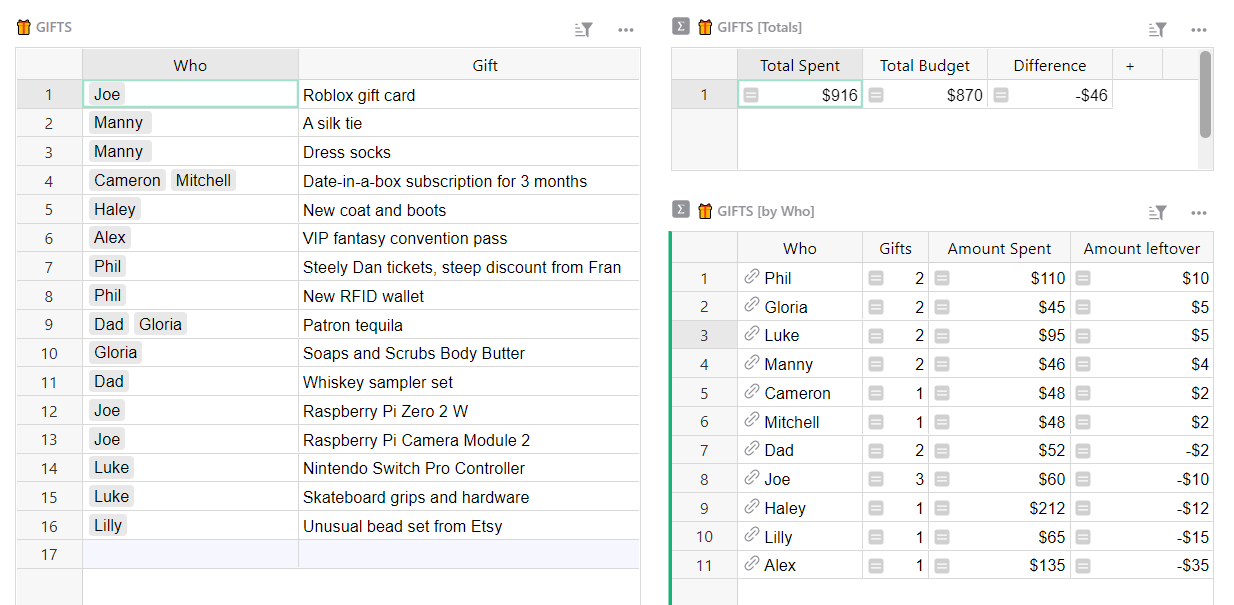Screen dimensions: 1234x605
Task: Click the formula icon in Total Spent cell
Action: point(751,95)
